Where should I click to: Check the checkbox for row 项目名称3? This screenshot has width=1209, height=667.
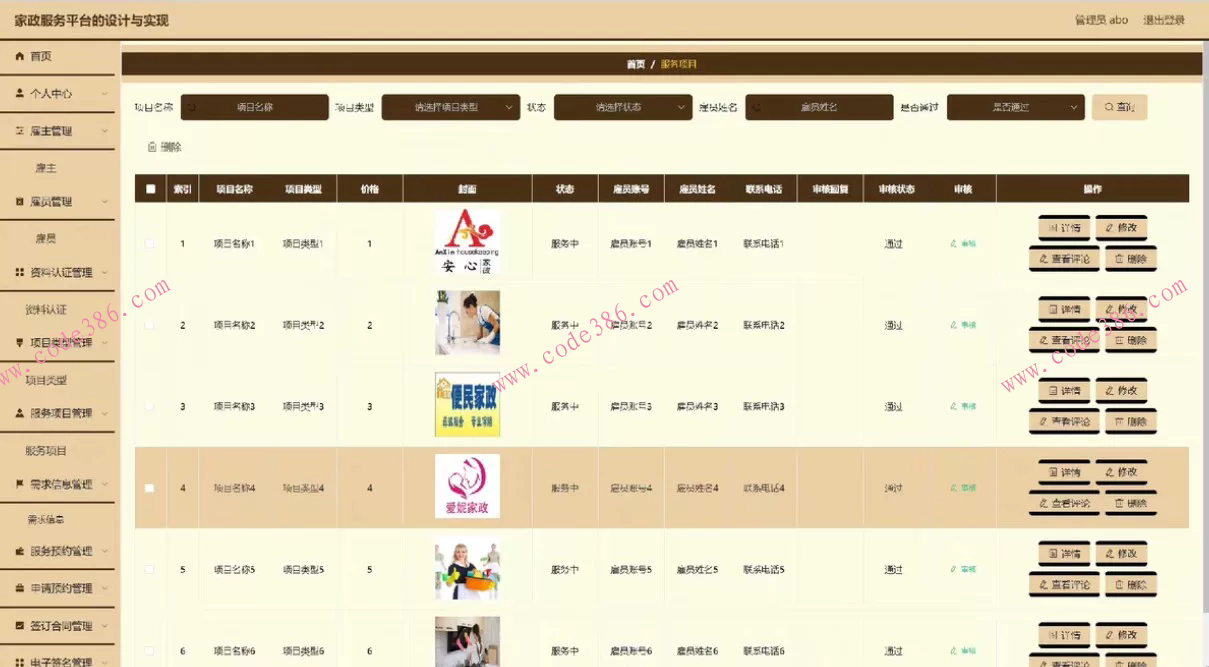[x=151, y=407]
